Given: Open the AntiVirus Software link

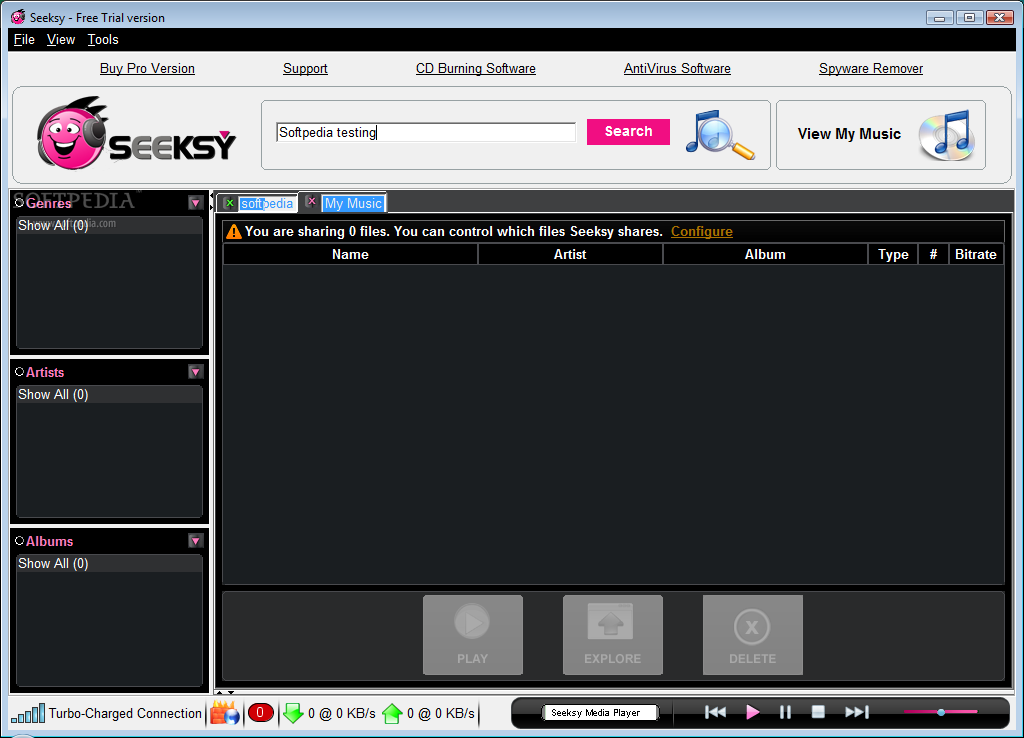Looking at the screenshot, I should [x=677, y=69].
